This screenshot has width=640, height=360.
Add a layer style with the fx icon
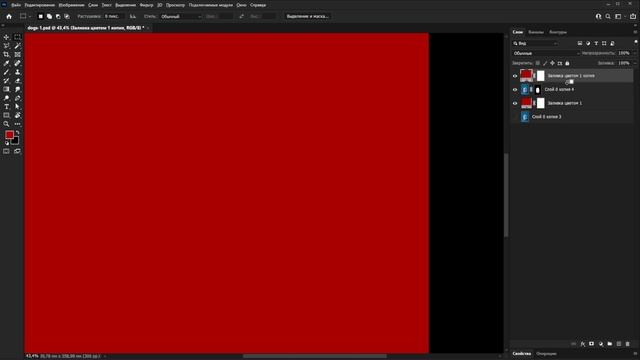click(582, 344)
